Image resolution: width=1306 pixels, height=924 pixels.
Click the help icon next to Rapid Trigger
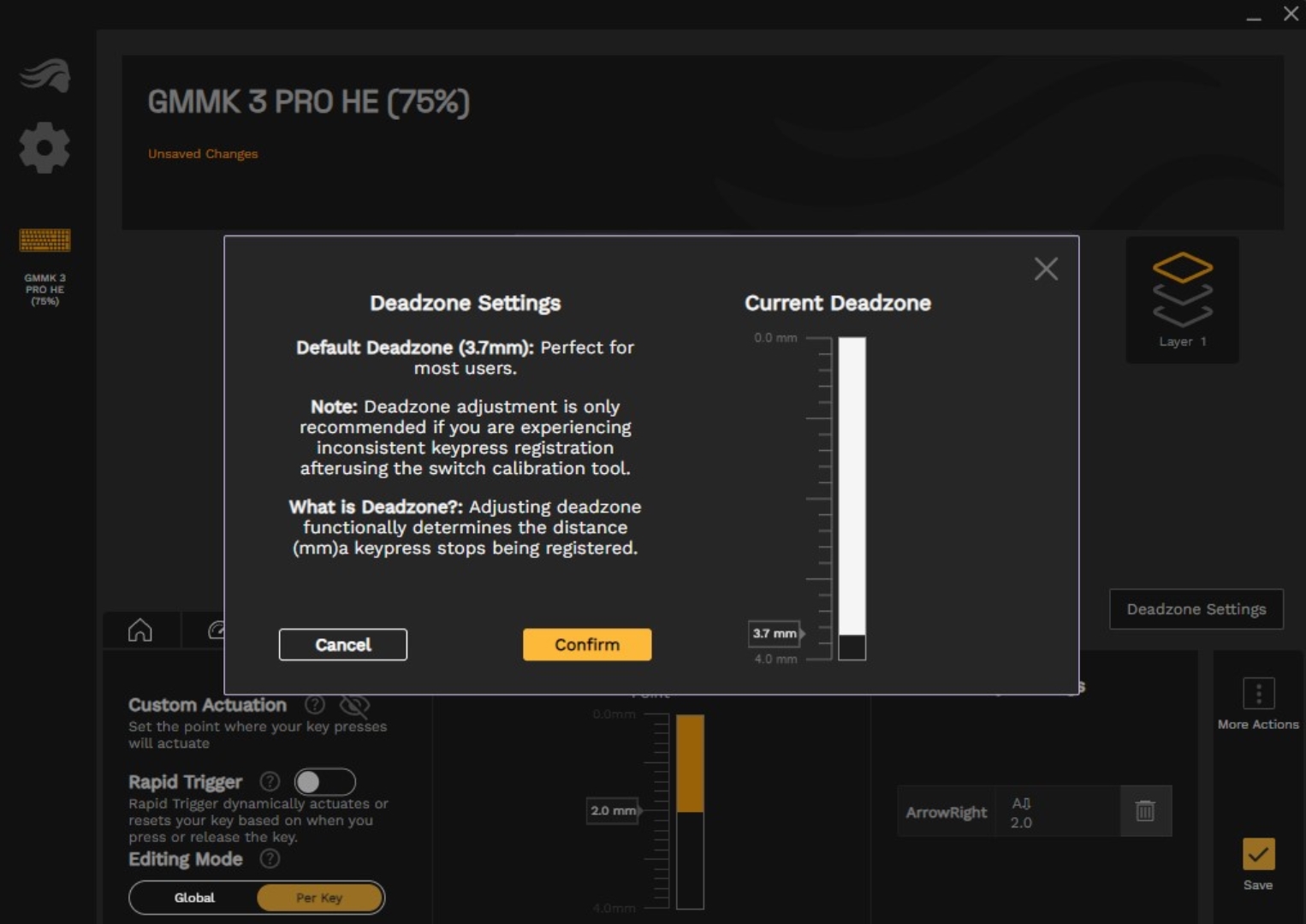point(270,782)
